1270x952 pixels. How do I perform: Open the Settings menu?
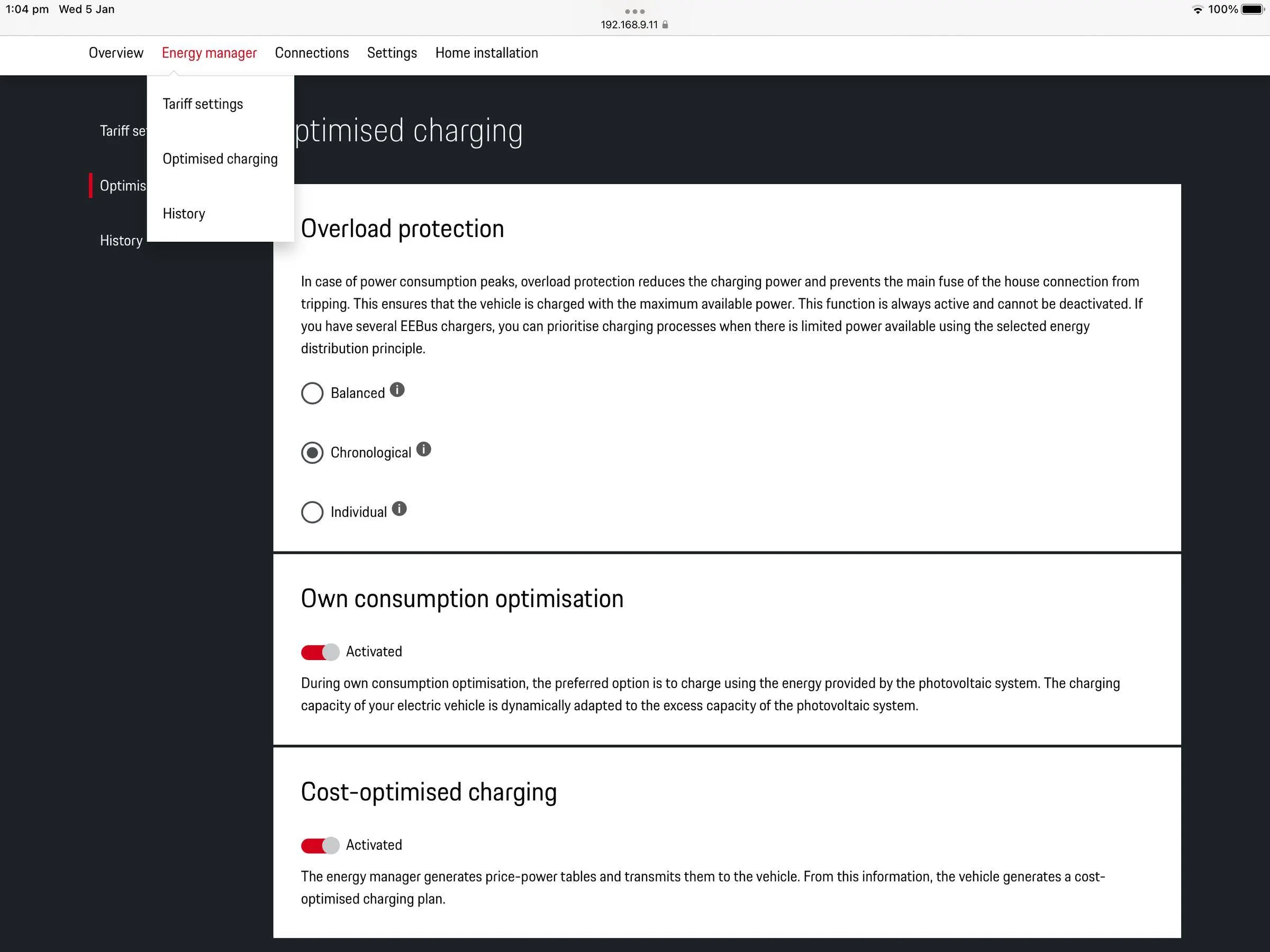(x=392, y=53)
